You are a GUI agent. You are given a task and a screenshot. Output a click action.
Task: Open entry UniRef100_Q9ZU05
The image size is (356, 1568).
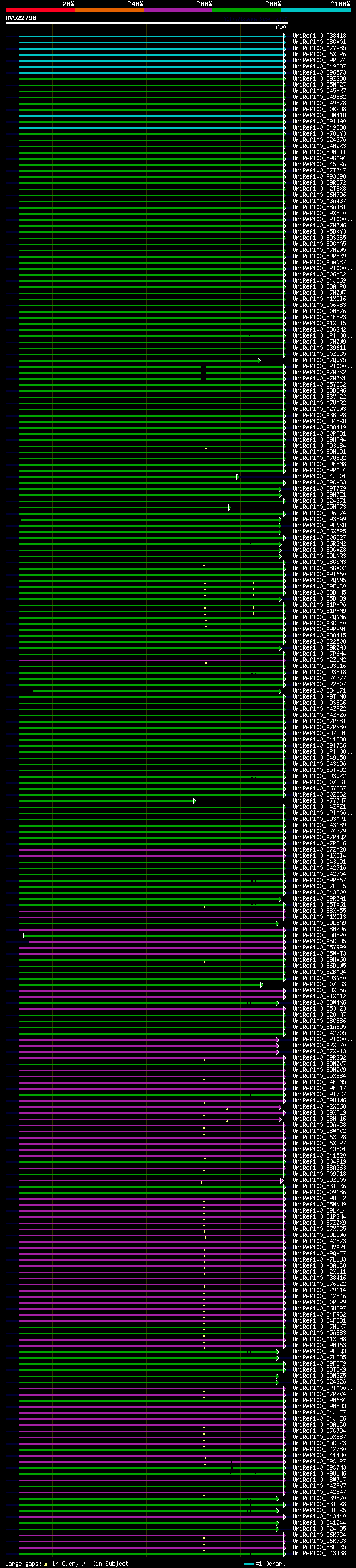tap(319, 1180)
